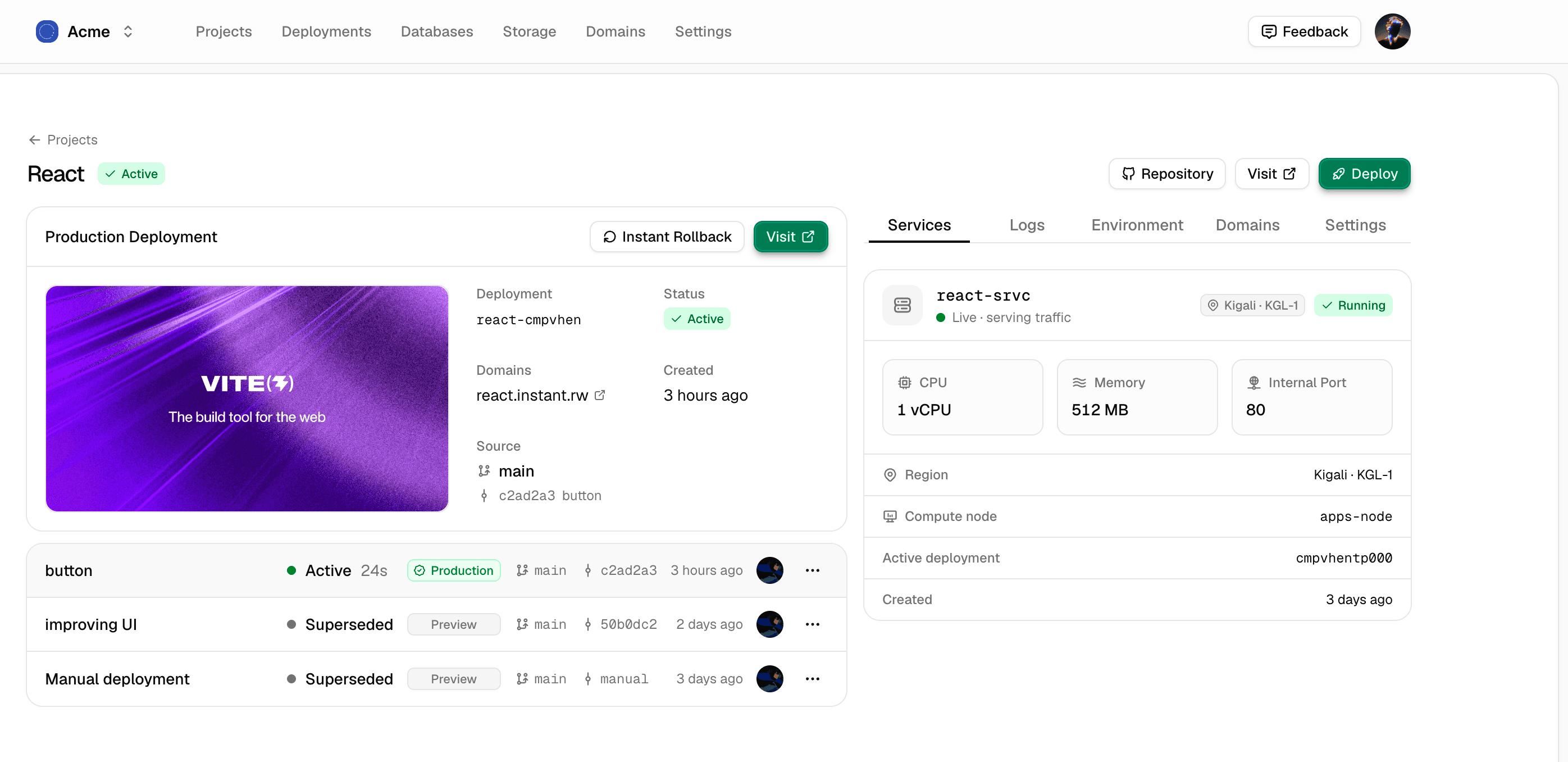Go back to Projects via arrow link
This screenshot has height=762, width=1568.
pyautogui.click(x=63, y=140)
